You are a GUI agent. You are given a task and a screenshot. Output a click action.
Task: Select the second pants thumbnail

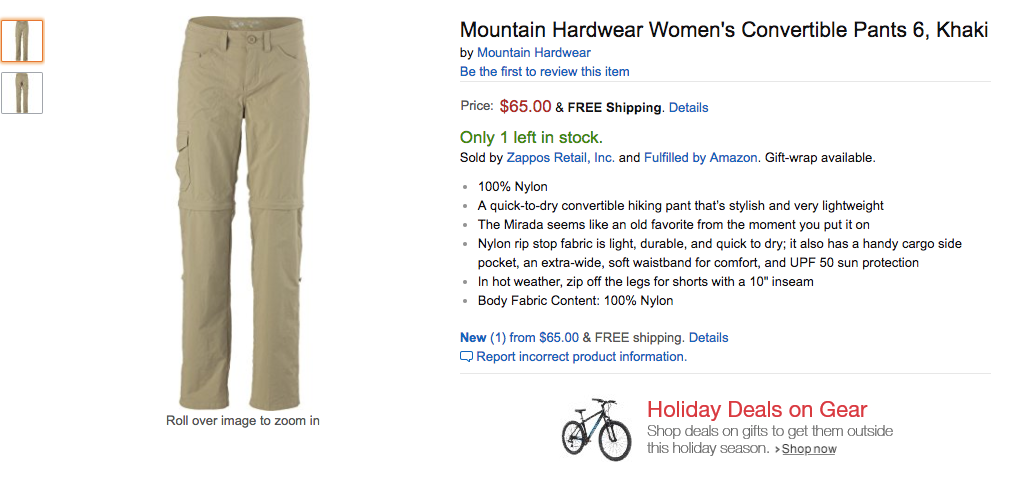(22, 93)
